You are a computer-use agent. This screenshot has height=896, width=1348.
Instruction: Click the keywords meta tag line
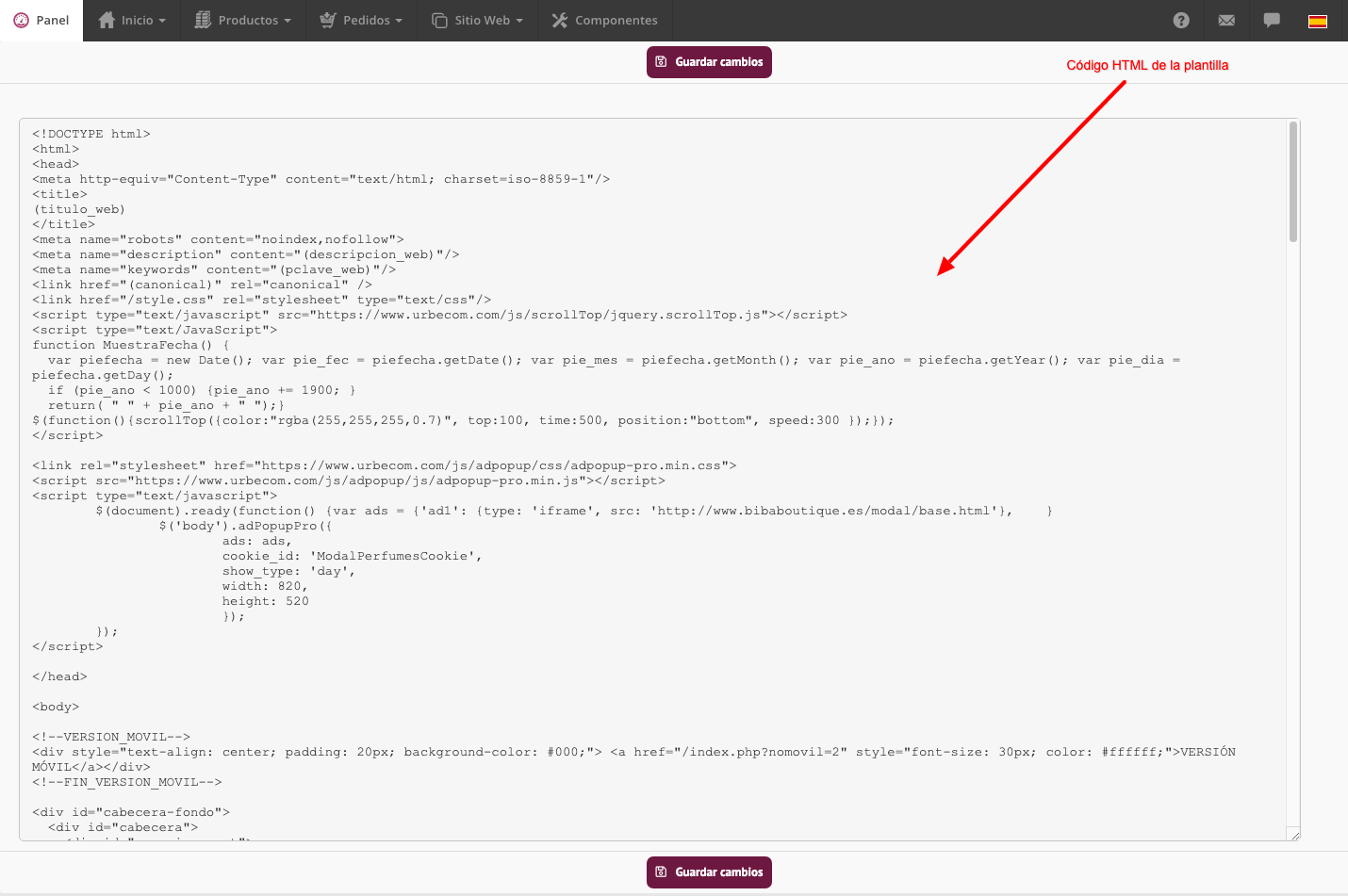214,269
